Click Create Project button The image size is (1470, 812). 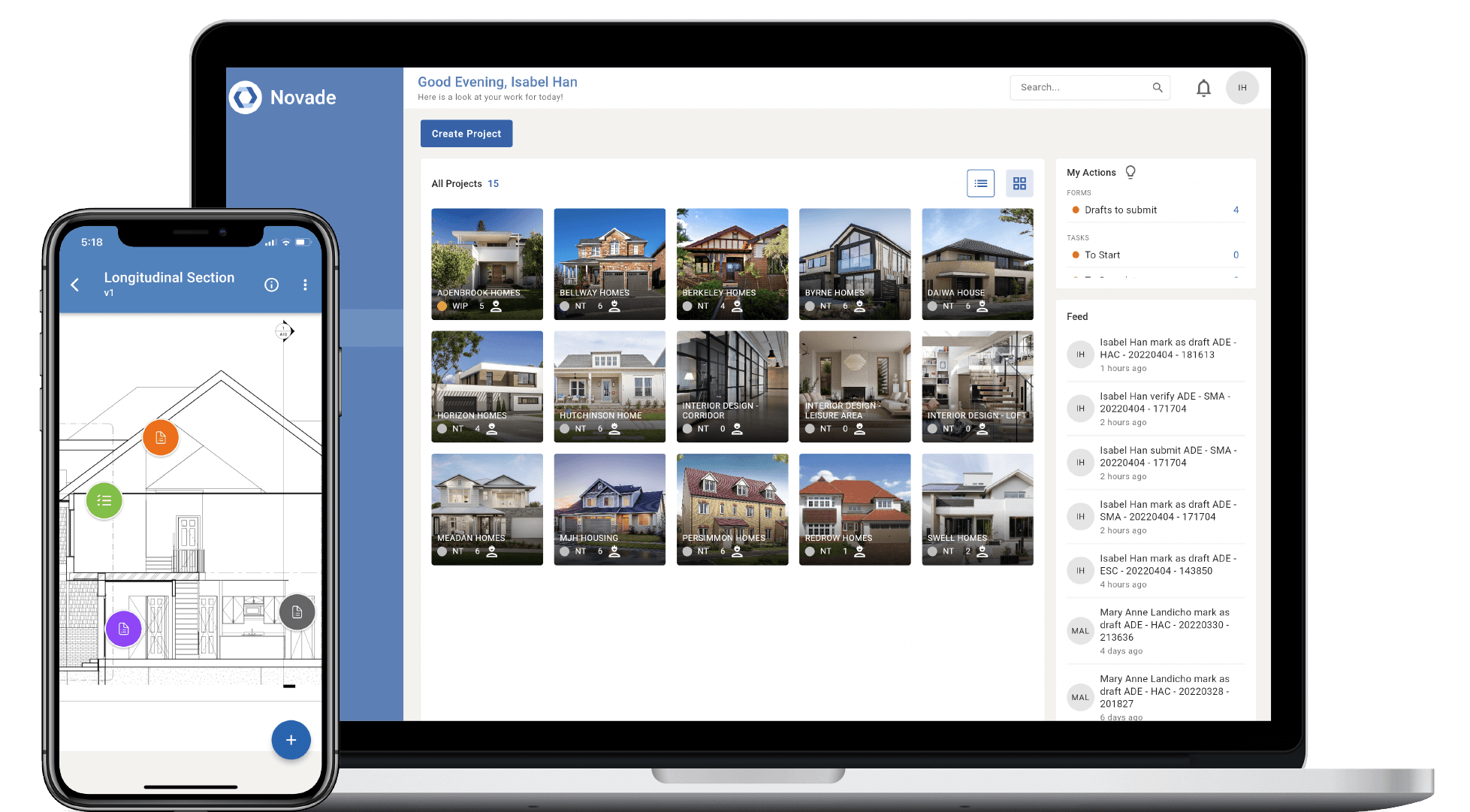coord(466,134)
